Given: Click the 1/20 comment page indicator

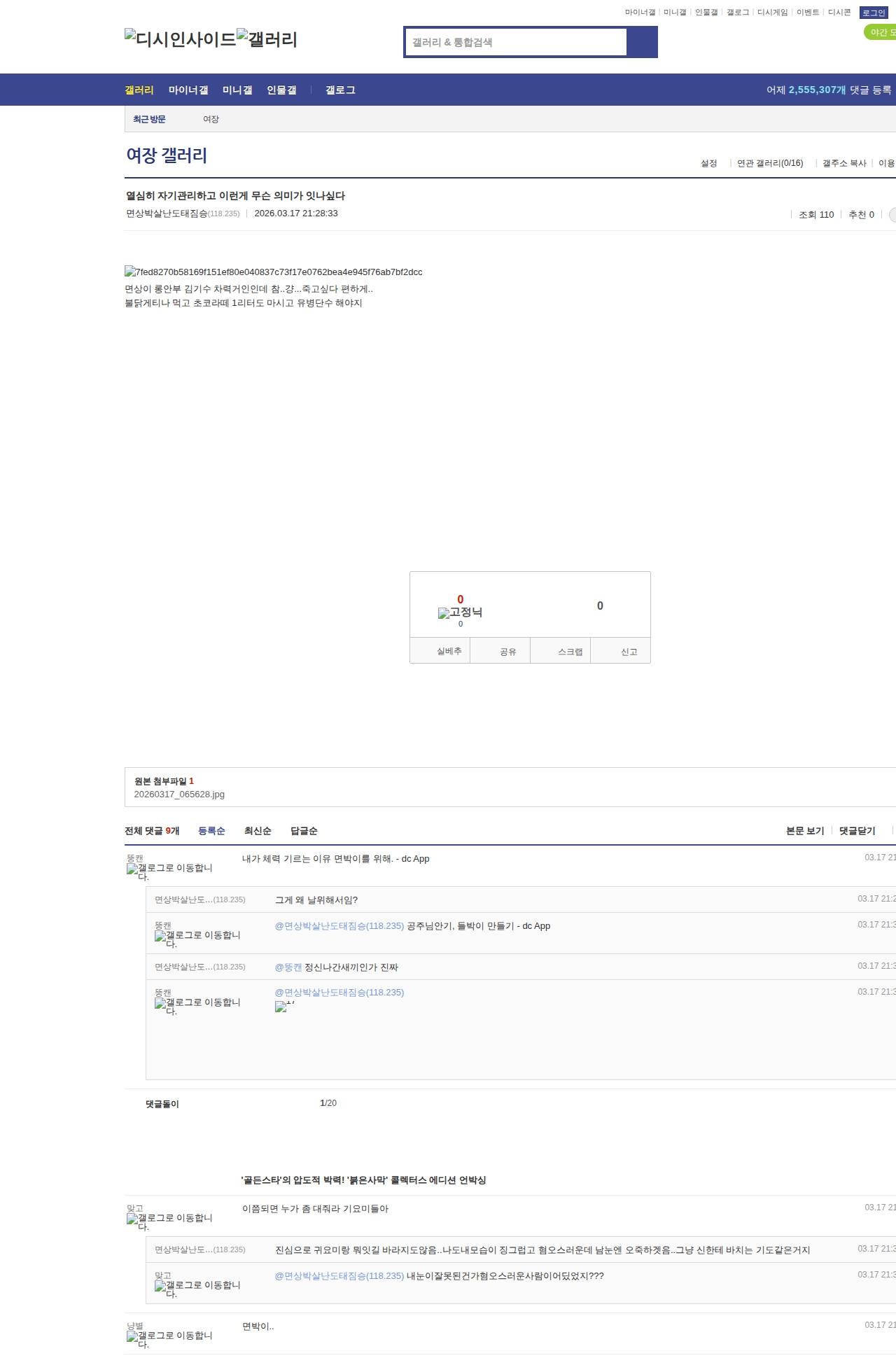Looking at the screenshot, I should 328,1103.
